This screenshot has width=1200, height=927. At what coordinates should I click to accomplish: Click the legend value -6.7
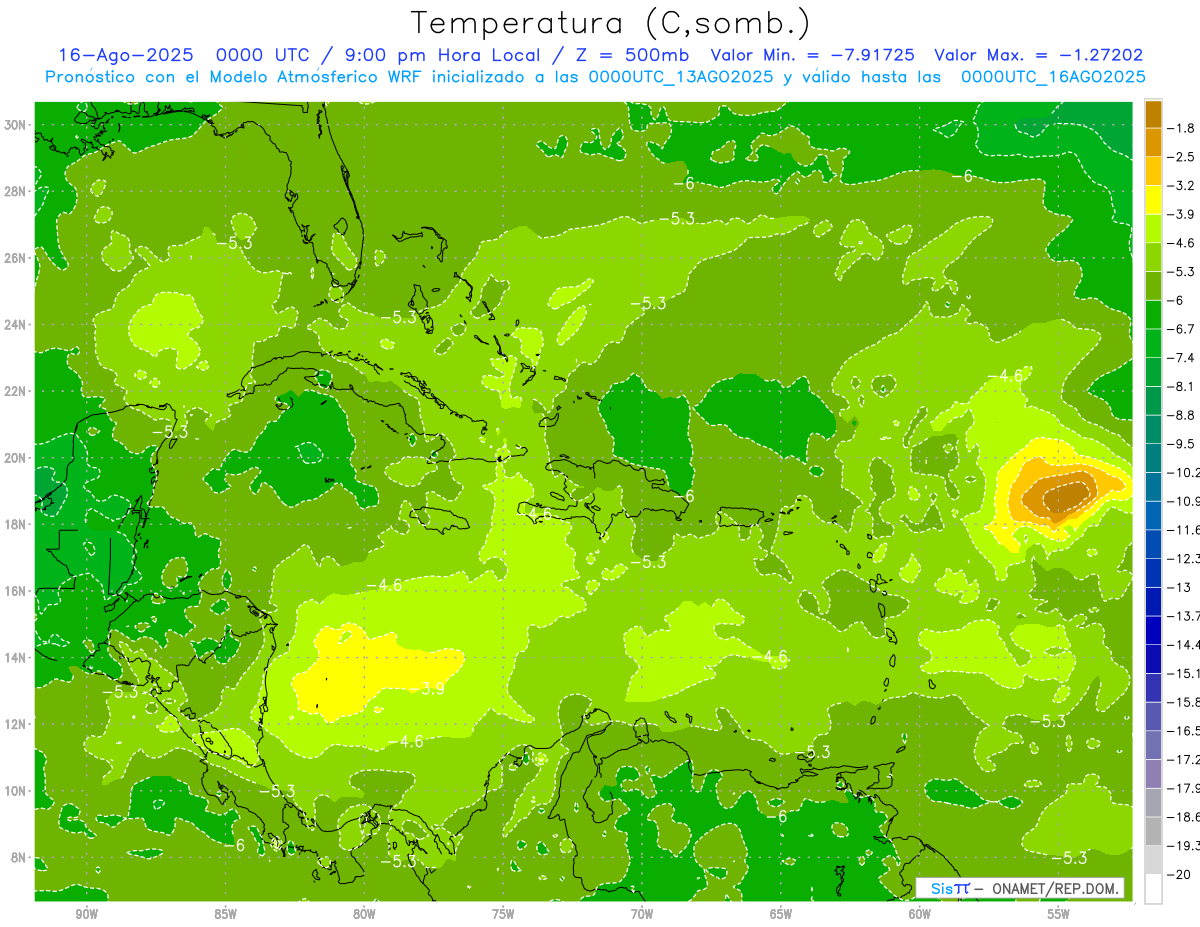pos(1181,329)
